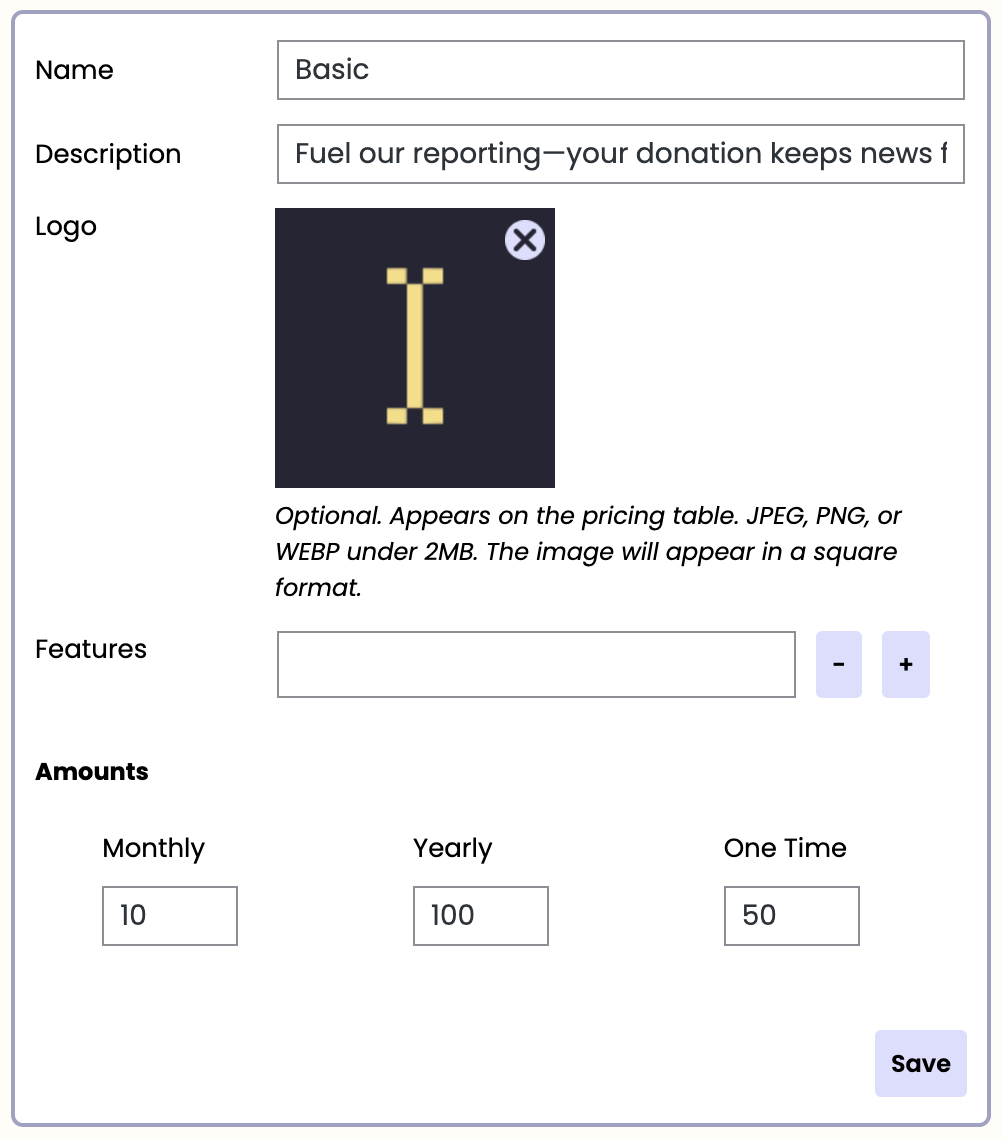Viewport: 1002px width, 1140px height.
Task: Click the logo help text starting with Optional
Action: pyautogui.click(x=588, y=552)
